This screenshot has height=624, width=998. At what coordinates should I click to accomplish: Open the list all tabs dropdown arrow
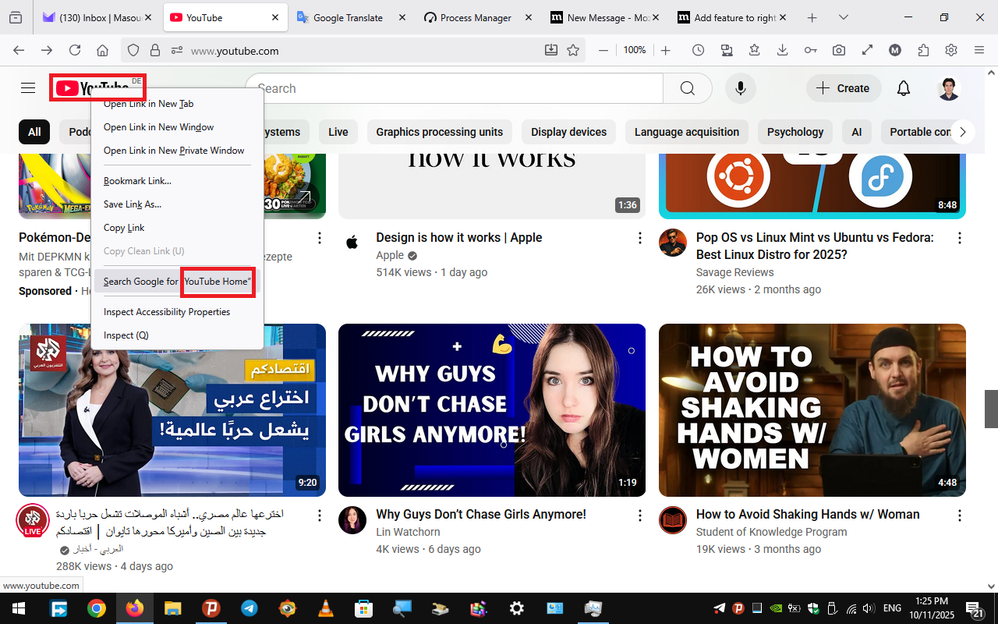pos(843,18)
